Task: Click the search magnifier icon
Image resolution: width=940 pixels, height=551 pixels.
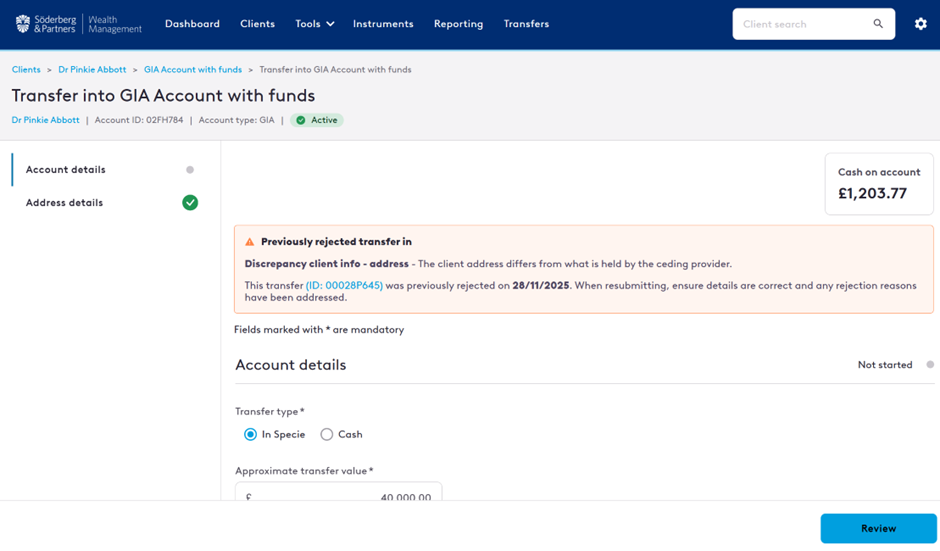Action: pos(878,24)
